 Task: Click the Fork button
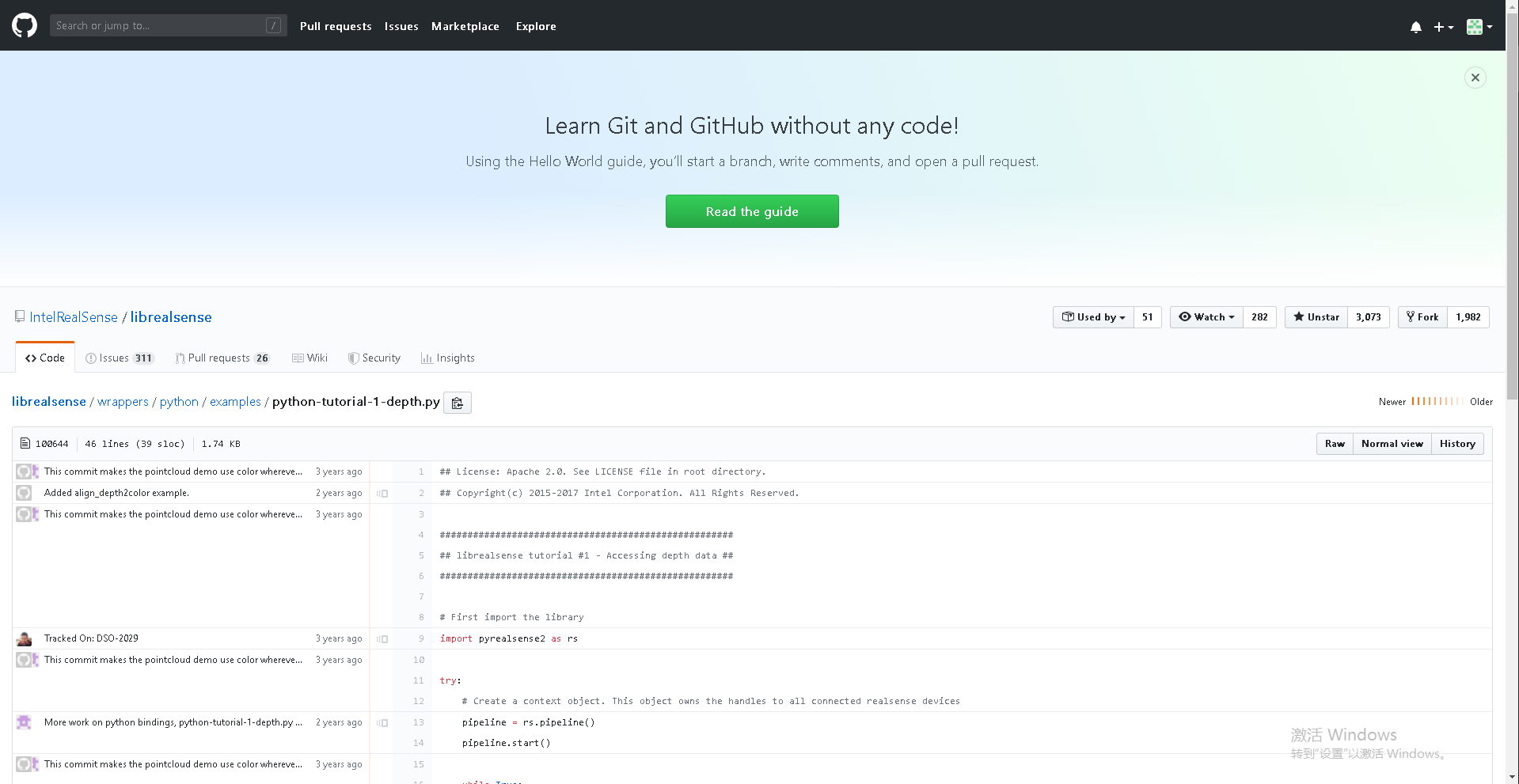coord(1422,317)
